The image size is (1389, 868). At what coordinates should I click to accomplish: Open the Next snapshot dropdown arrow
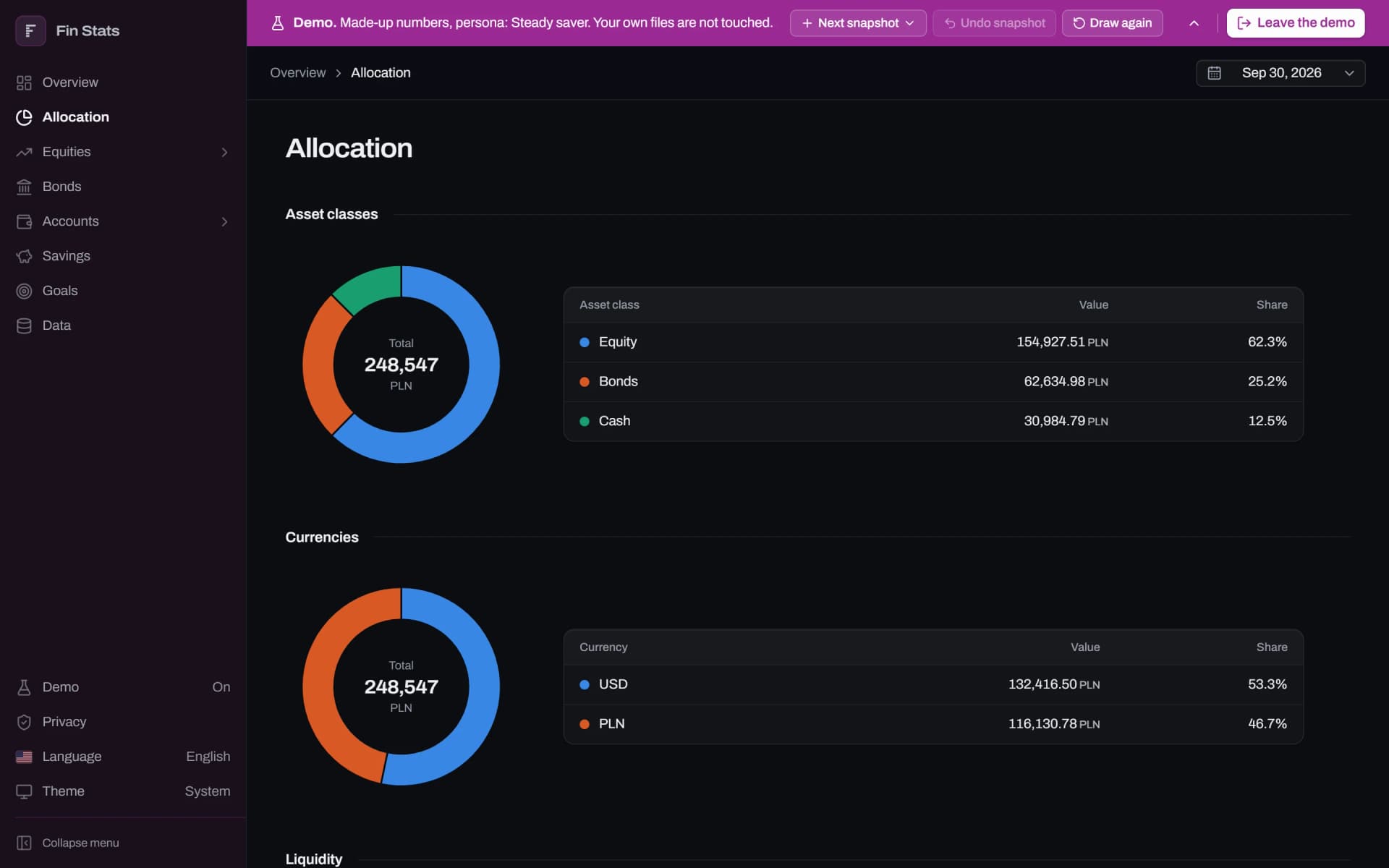coord(909,23)
